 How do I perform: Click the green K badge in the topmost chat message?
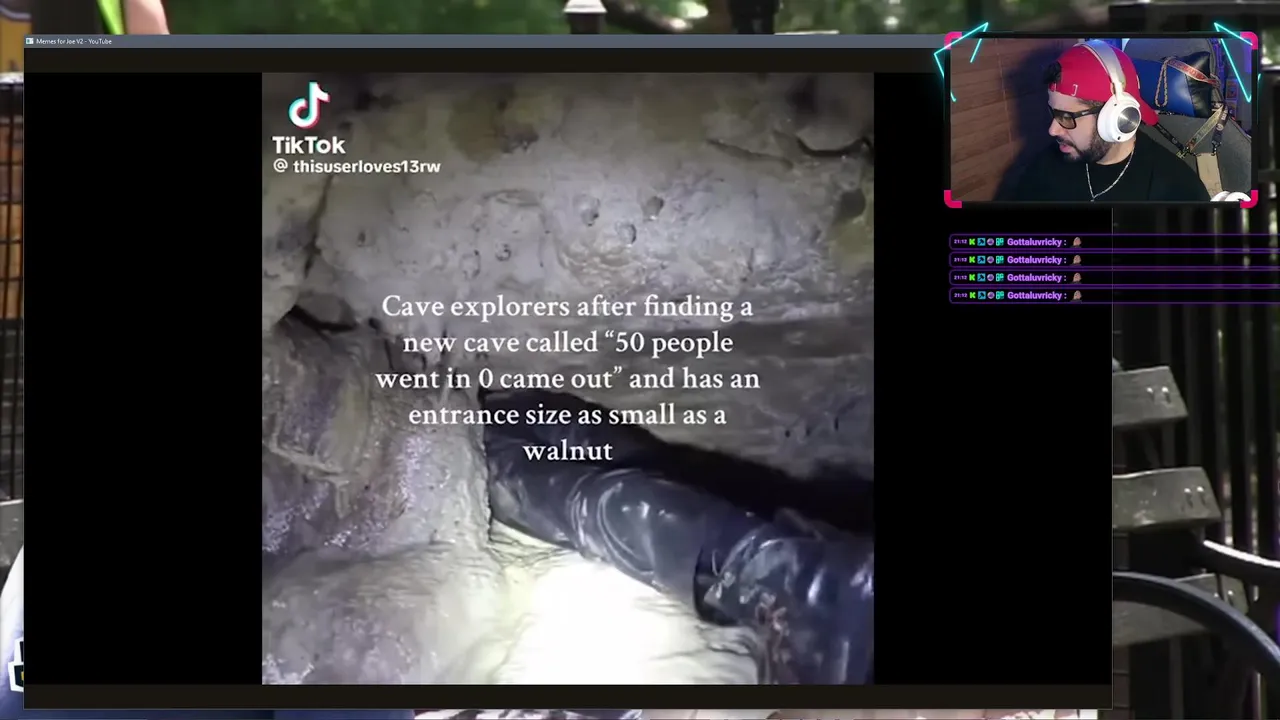point(972,242)
